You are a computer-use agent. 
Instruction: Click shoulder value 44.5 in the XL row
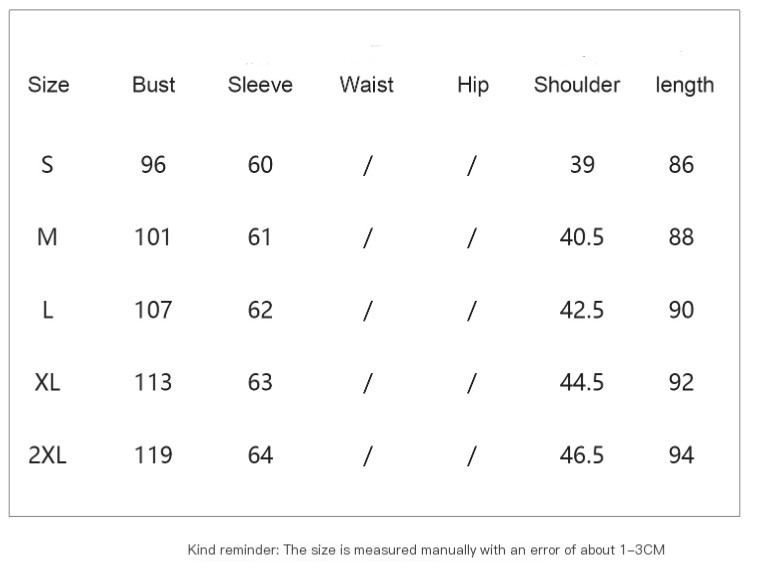(581, 382)
